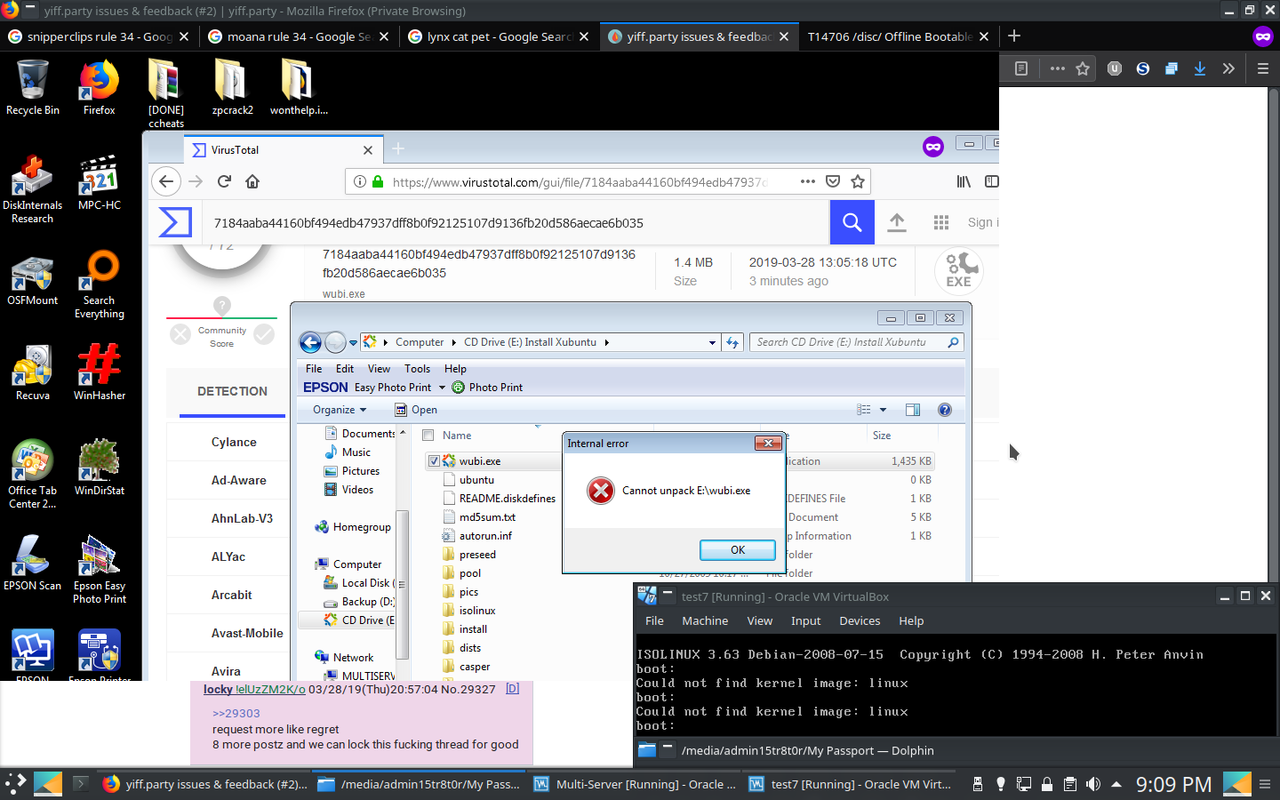
Task: Open WinDirStat desktop shortcut
Action: click(99, 468)
